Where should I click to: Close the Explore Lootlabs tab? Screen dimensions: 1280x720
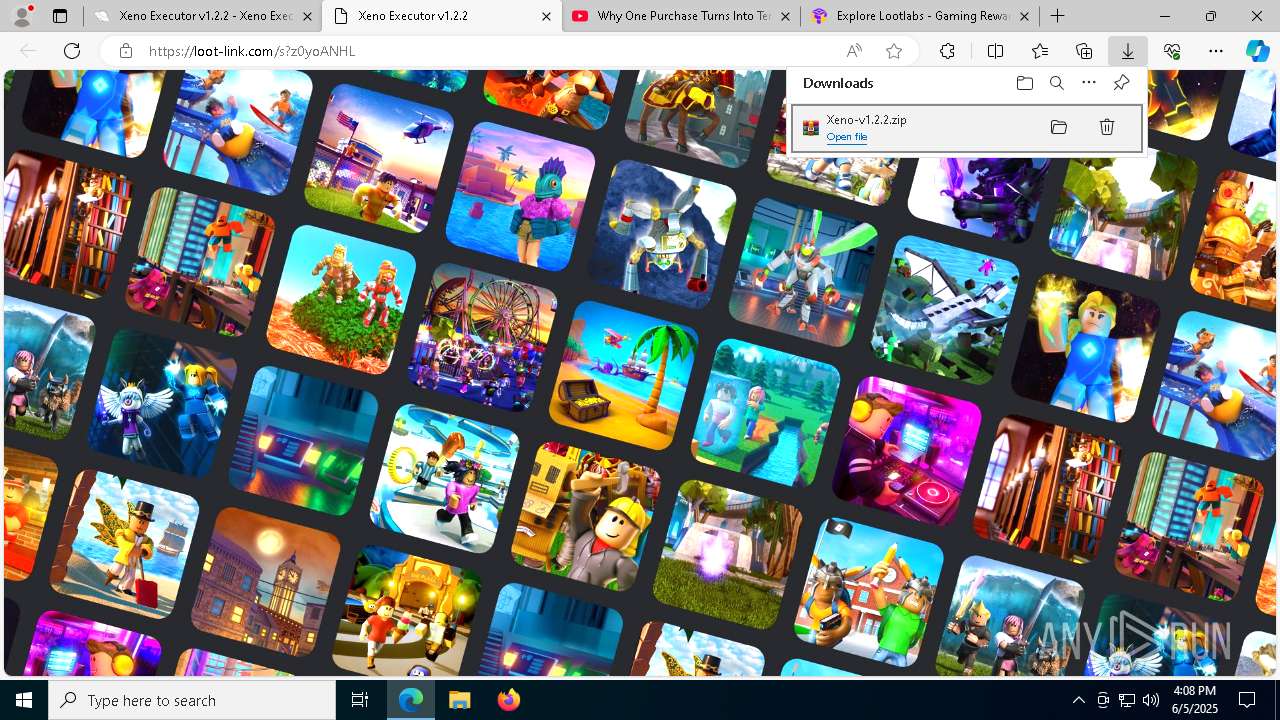tap(1024, 16)
